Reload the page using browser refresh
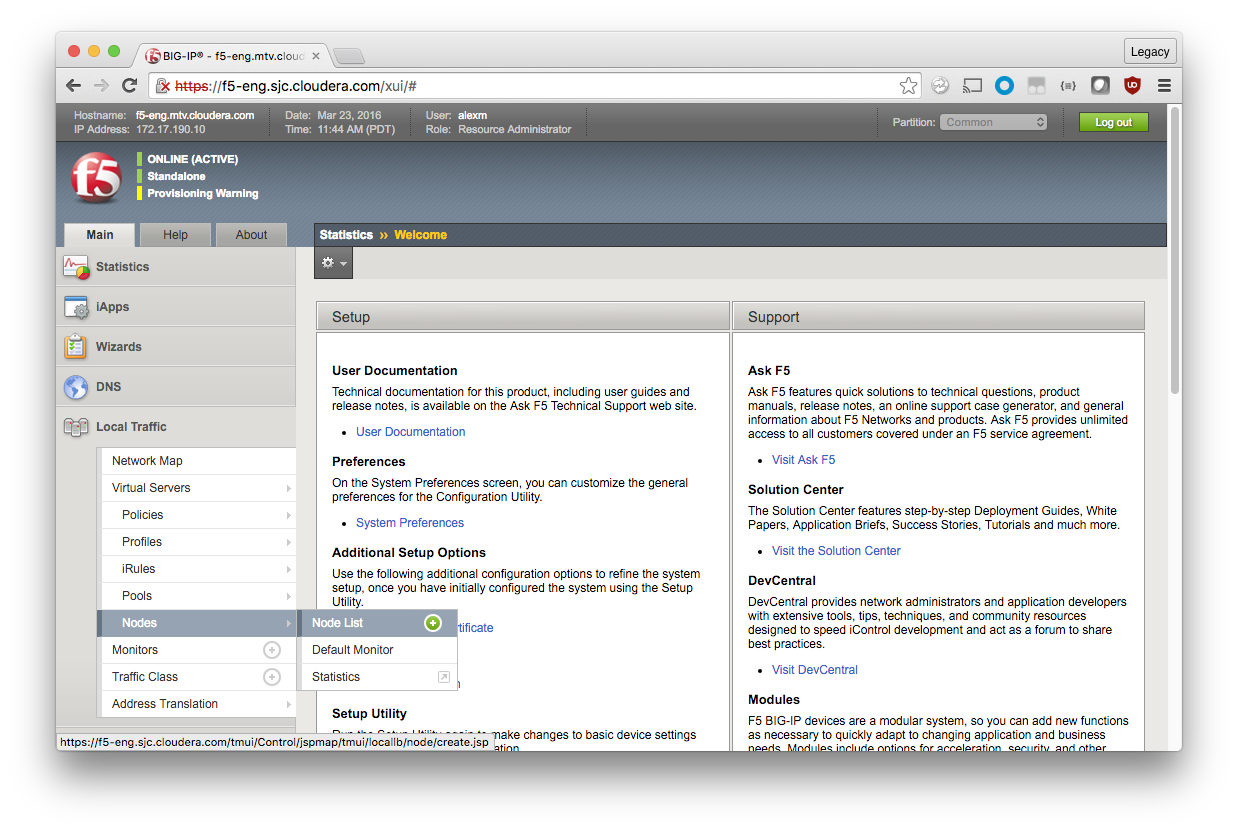 [129, 86]
